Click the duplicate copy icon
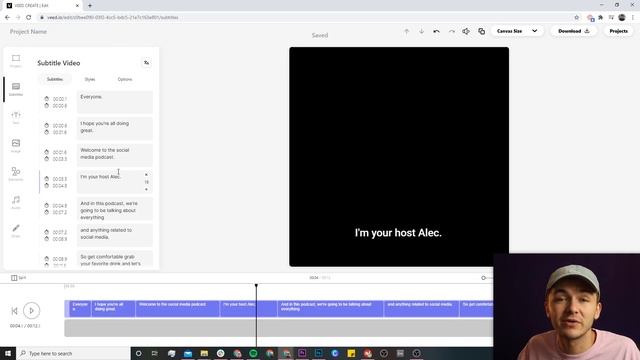Image resolution: width=640 pixels, height=360 pixels. (482, 31)
